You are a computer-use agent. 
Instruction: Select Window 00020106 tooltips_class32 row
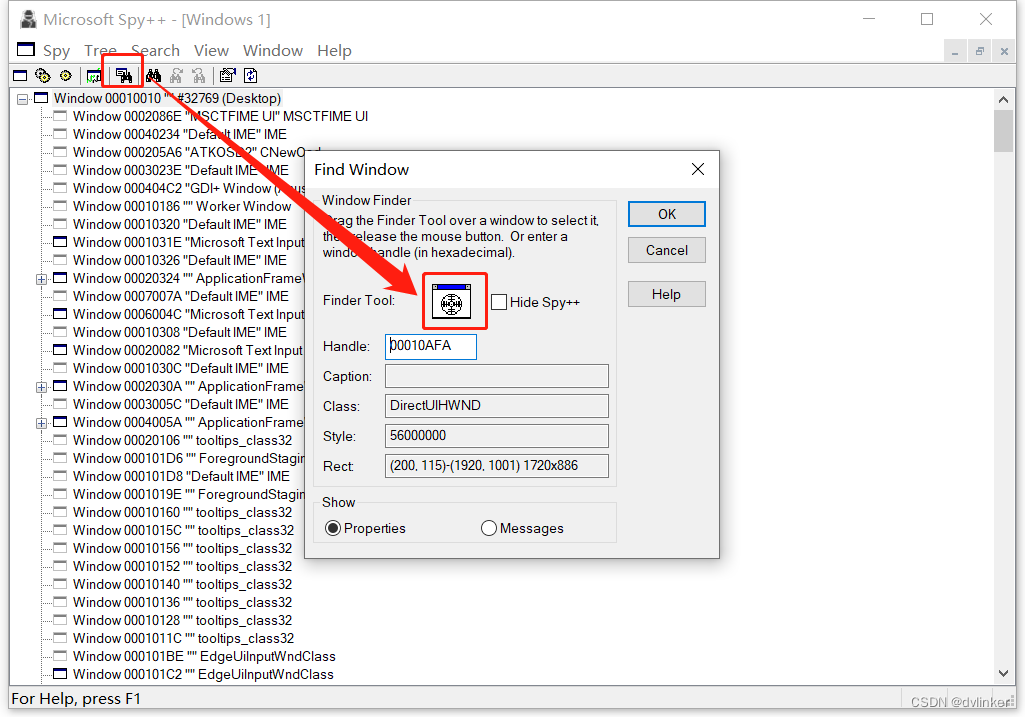(182, 440)
